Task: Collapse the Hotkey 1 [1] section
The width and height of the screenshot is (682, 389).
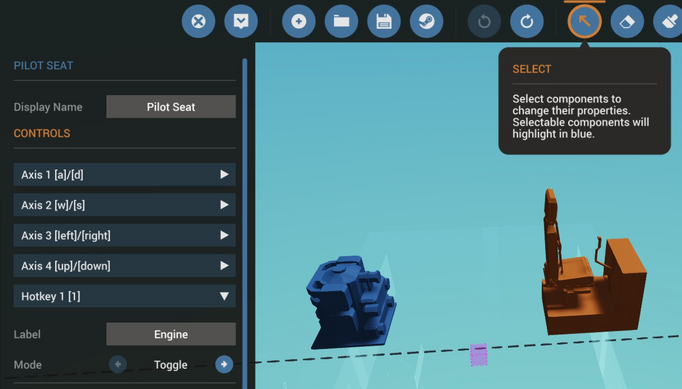Action: (125, 296)
